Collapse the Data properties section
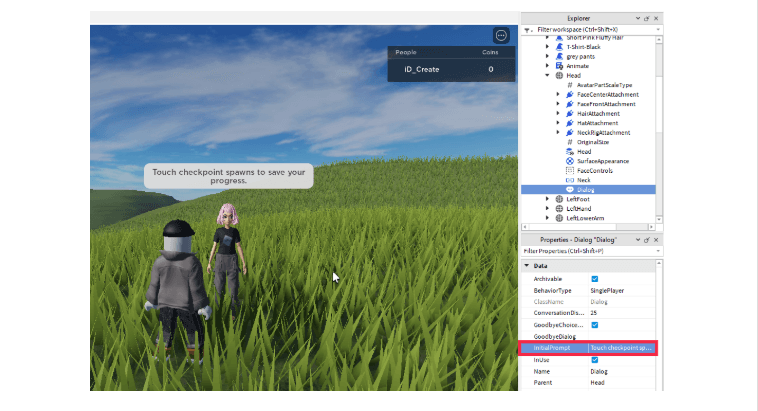 527,265
